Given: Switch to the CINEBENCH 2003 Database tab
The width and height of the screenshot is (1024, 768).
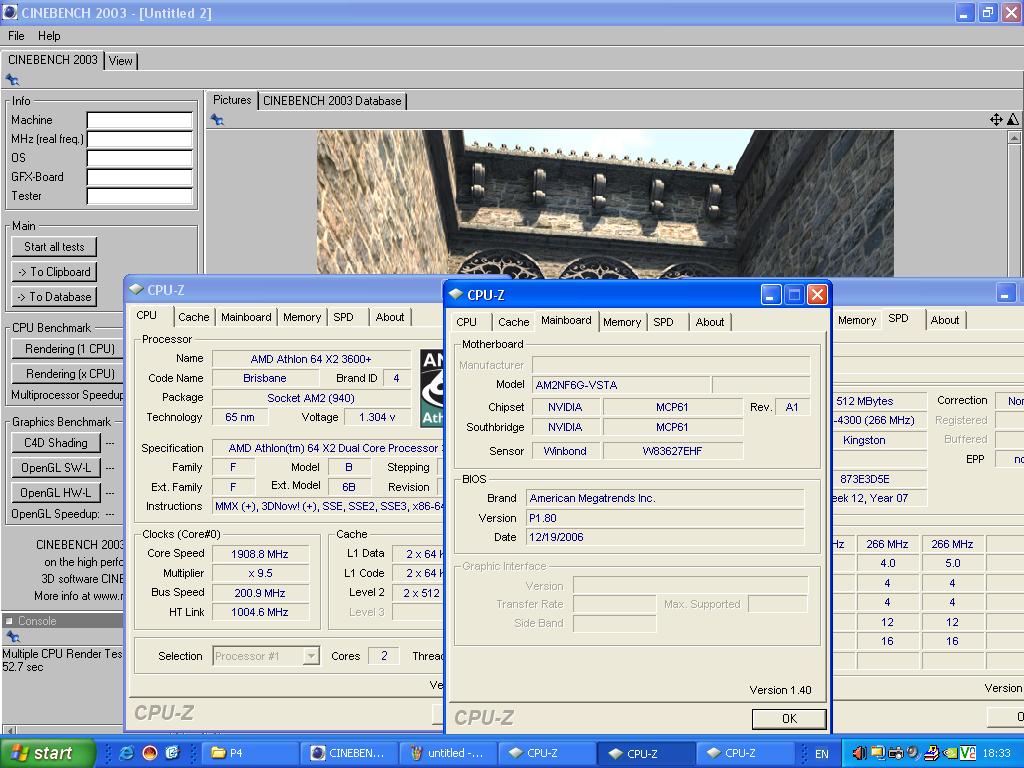Looking at the screenshot, I should tap(332, 101).
